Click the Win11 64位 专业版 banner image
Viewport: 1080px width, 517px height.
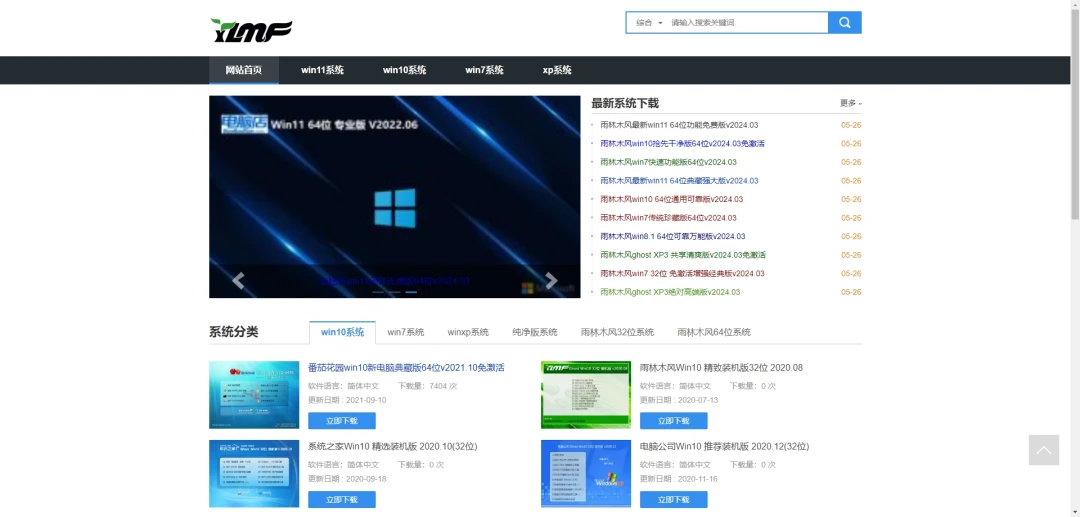tap(395, 197)
